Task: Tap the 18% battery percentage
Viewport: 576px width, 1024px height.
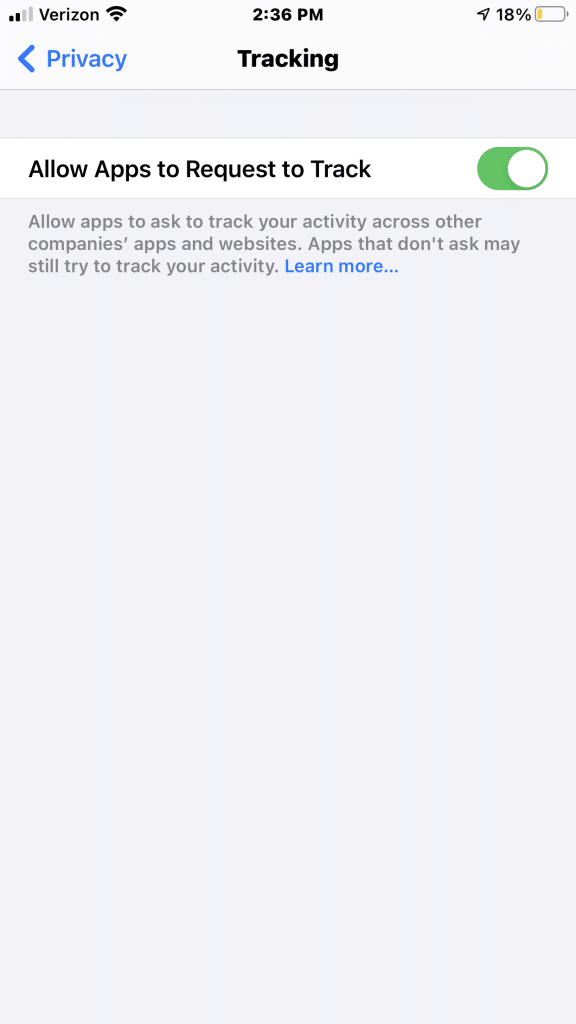Action: 513,14
